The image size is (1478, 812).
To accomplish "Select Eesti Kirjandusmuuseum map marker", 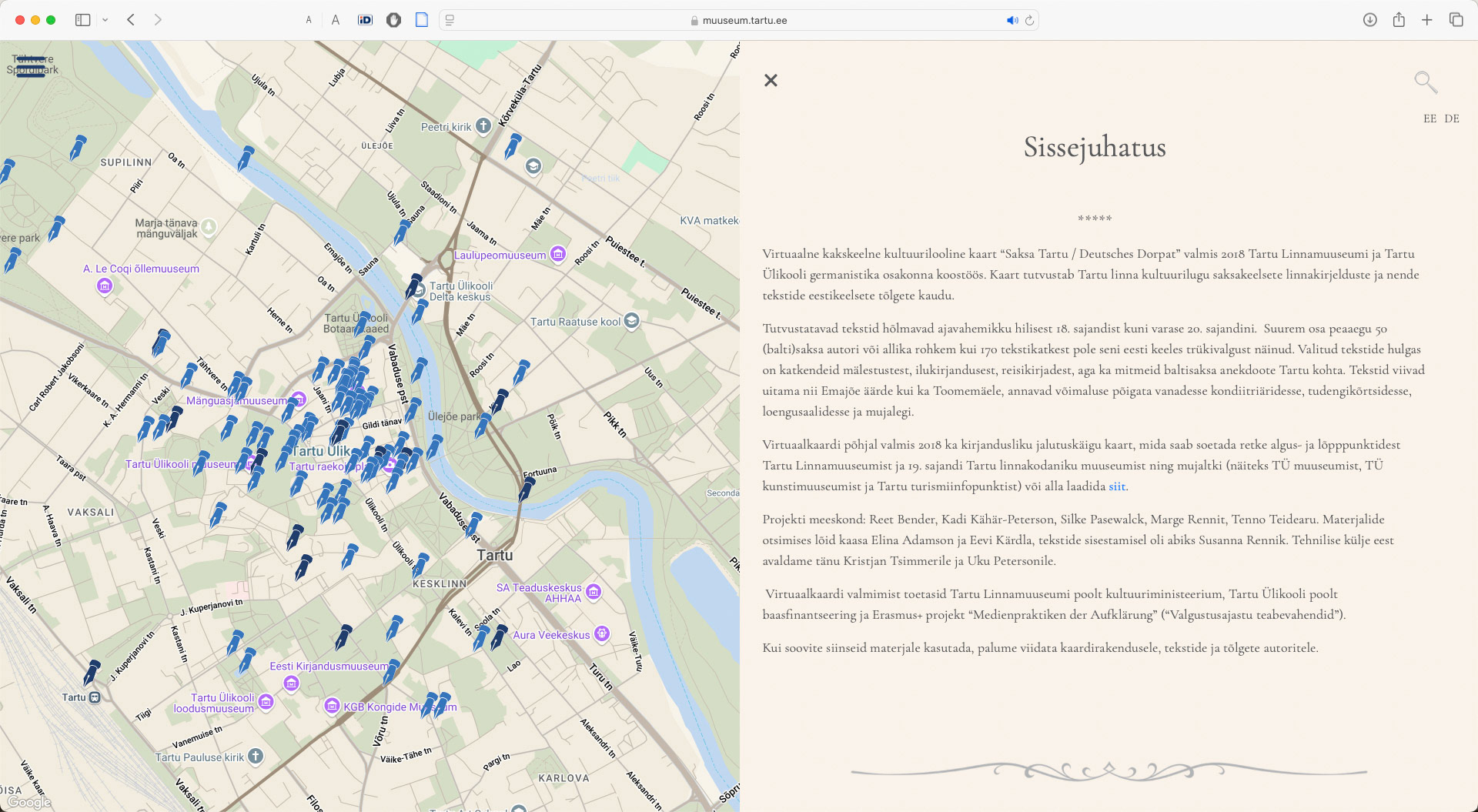I will 291,683.
